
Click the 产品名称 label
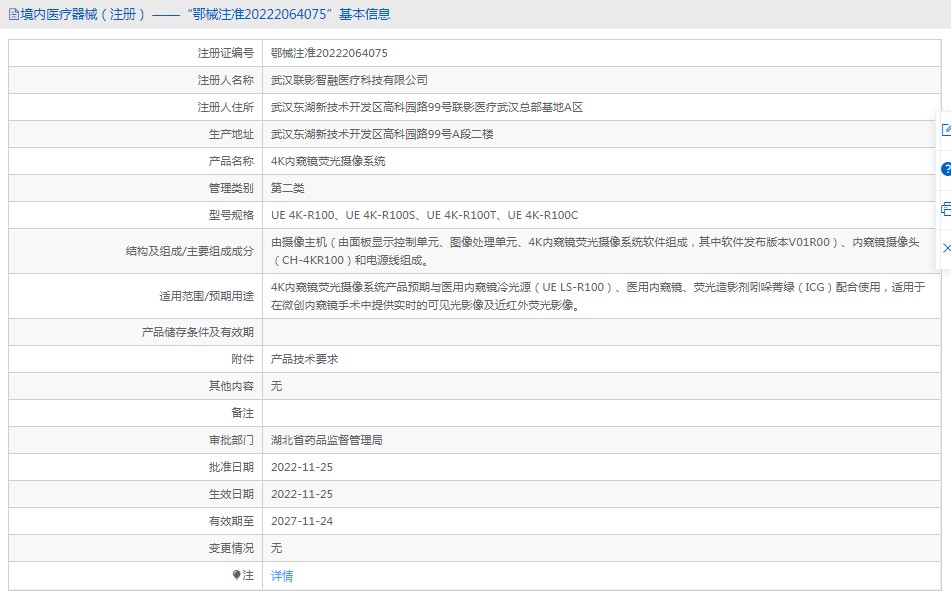click(x=231, y=161)
